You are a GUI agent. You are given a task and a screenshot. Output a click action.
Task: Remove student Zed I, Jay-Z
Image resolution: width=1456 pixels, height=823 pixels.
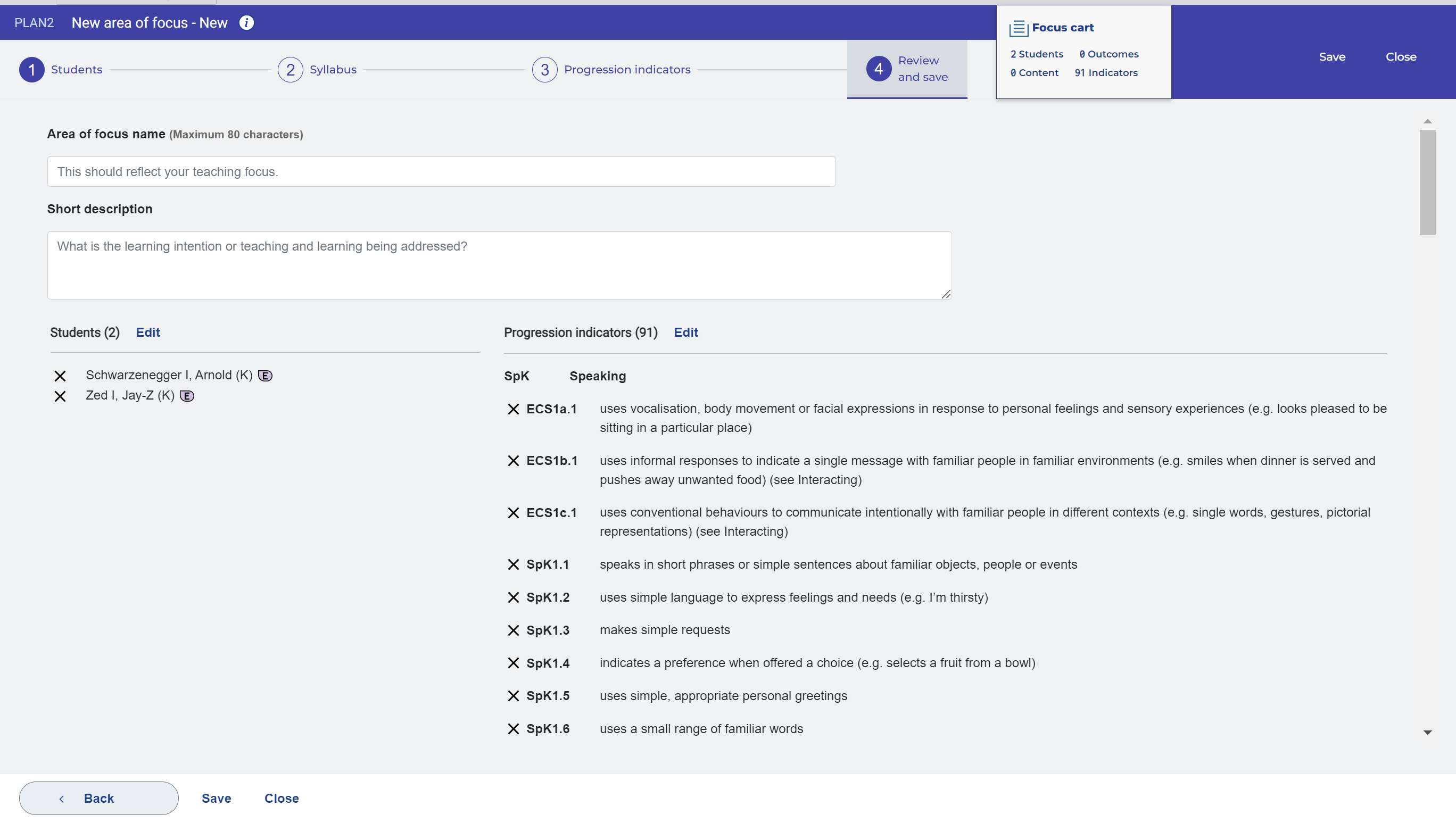tap(60, 396)
